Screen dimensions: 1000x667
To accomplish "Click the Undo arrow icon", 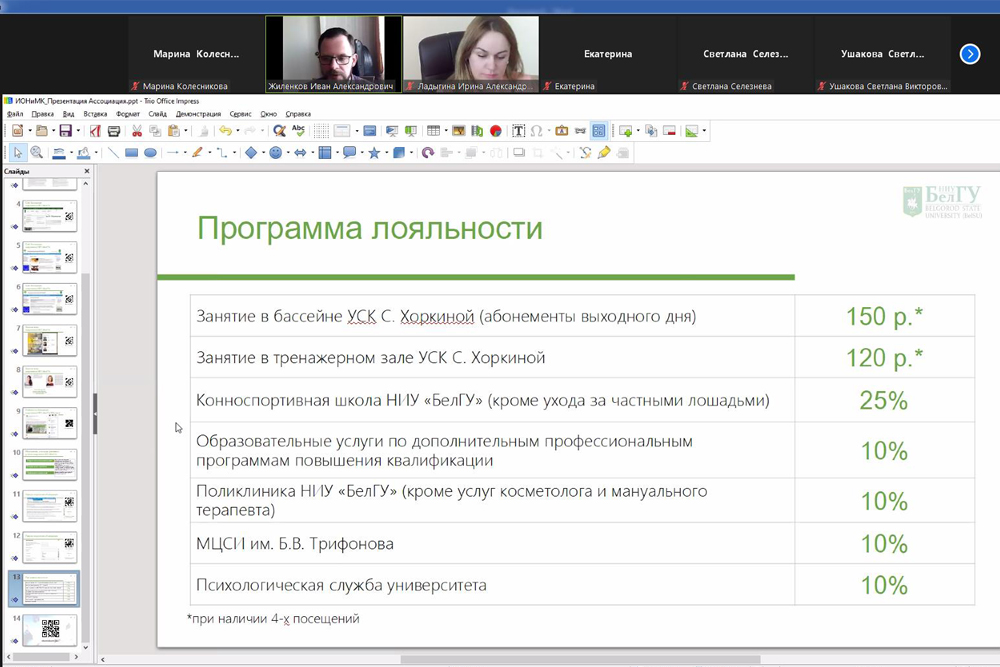I will coord(225,131).
